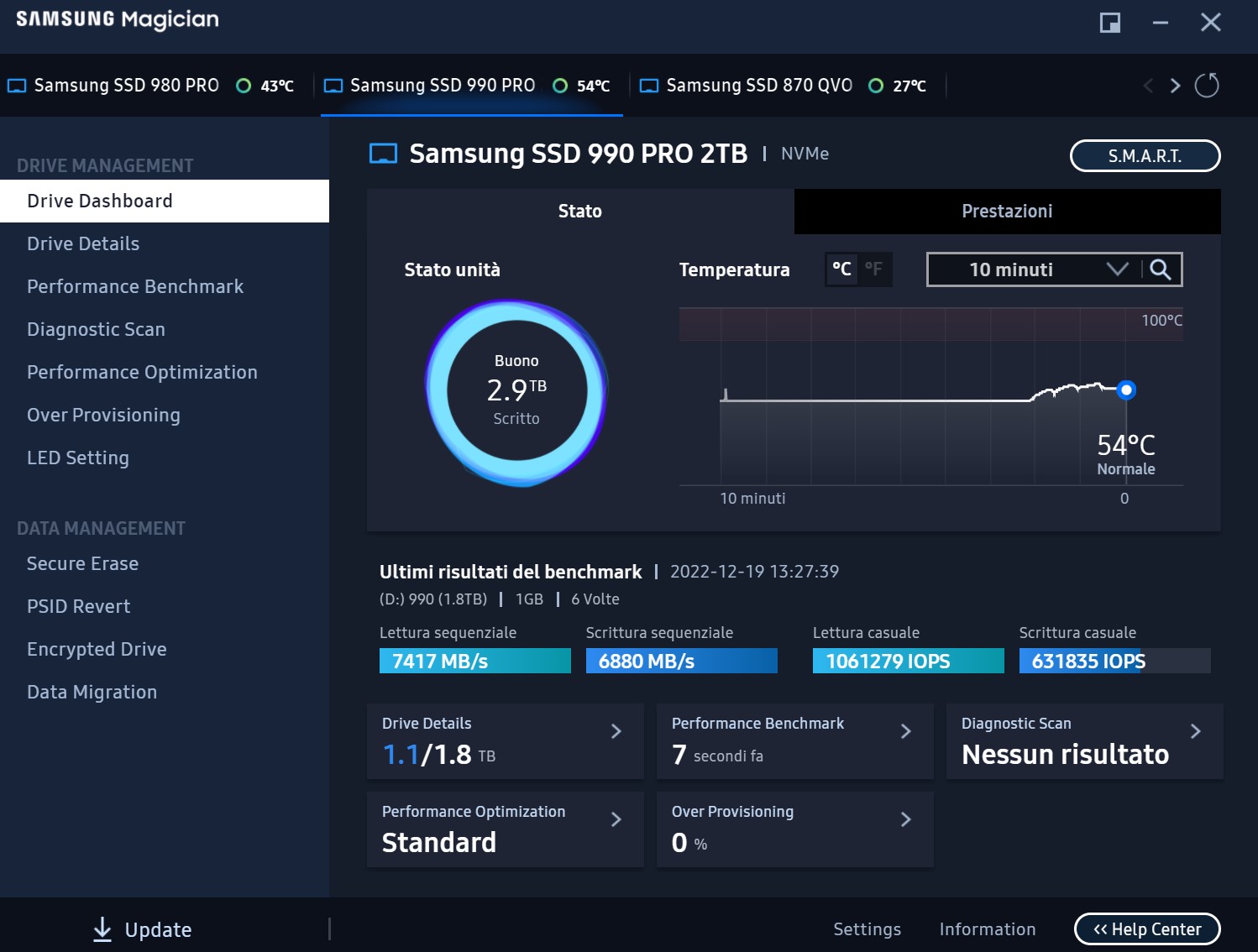The height and width of the screenshot is (952, 1258).
Task: Switch temperature unit to Fahrenheit
Action: (x=874, y=269)
